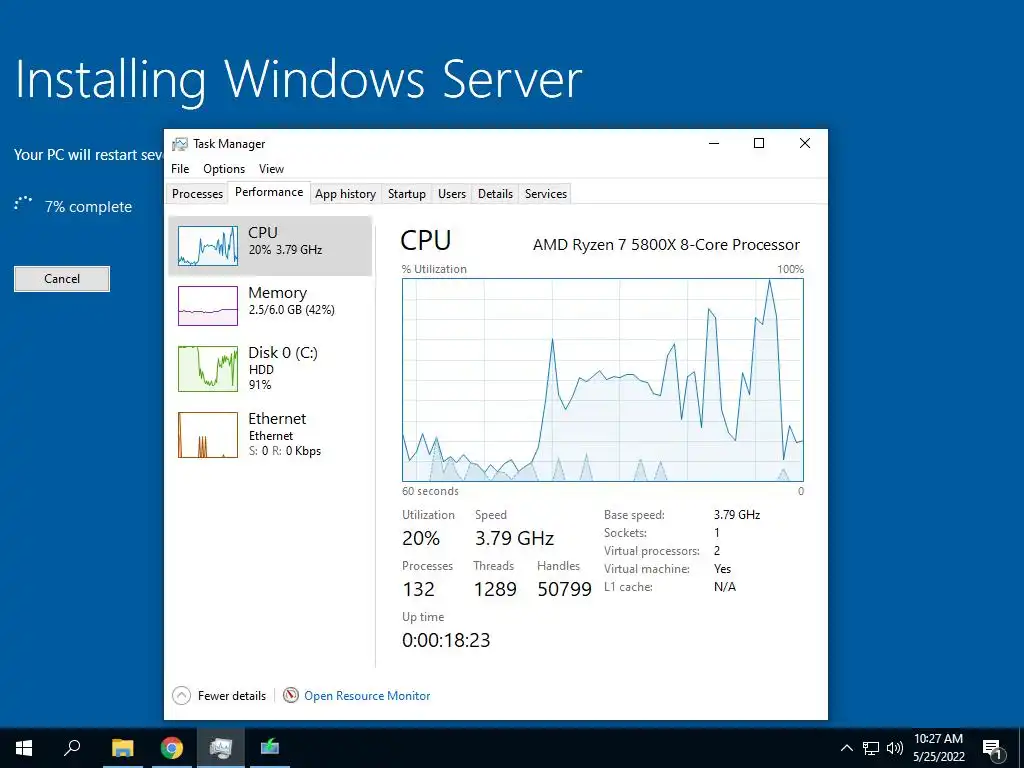Close the Task Manager window
The image size is (1024, 768).
[x=805, y=144]
